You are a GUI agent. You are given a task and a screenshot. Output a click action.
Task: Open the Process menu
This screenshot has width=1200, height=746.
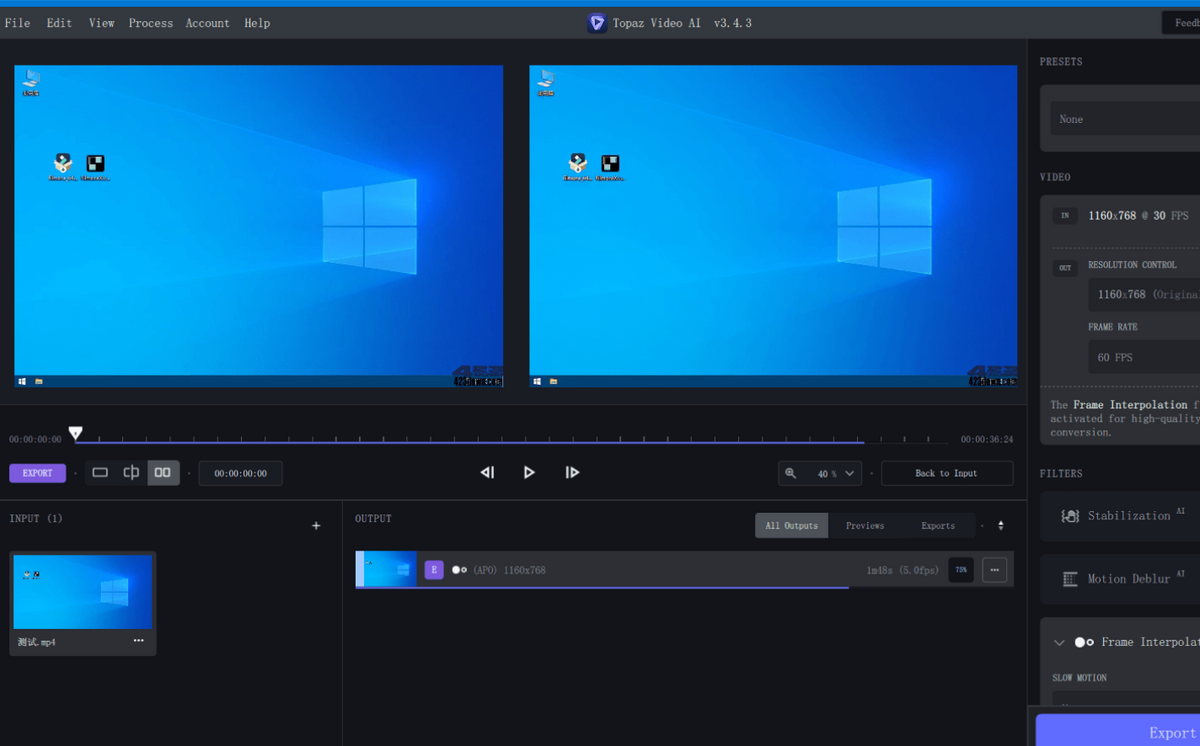pos(150,23)
